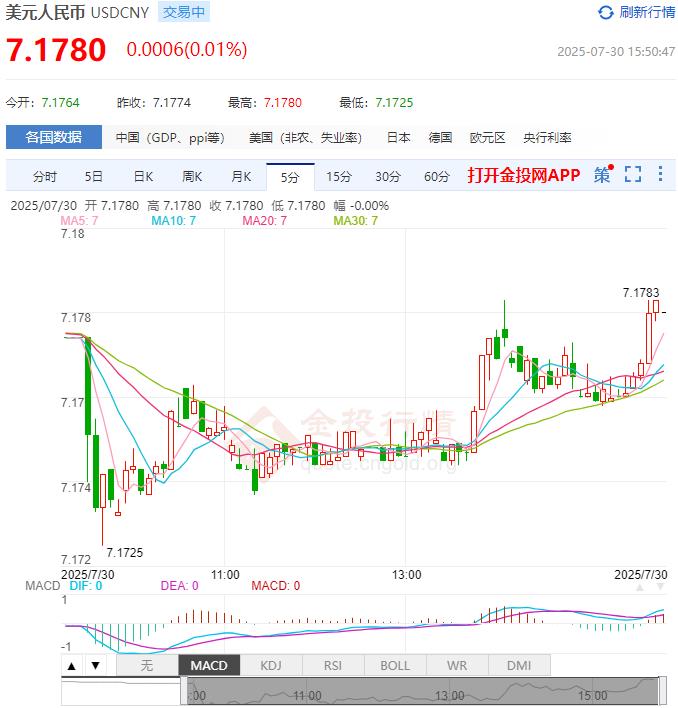This screenshot has width=678, height=708.
Task: Select BOLL indicator tab
Action: [395, 666]
